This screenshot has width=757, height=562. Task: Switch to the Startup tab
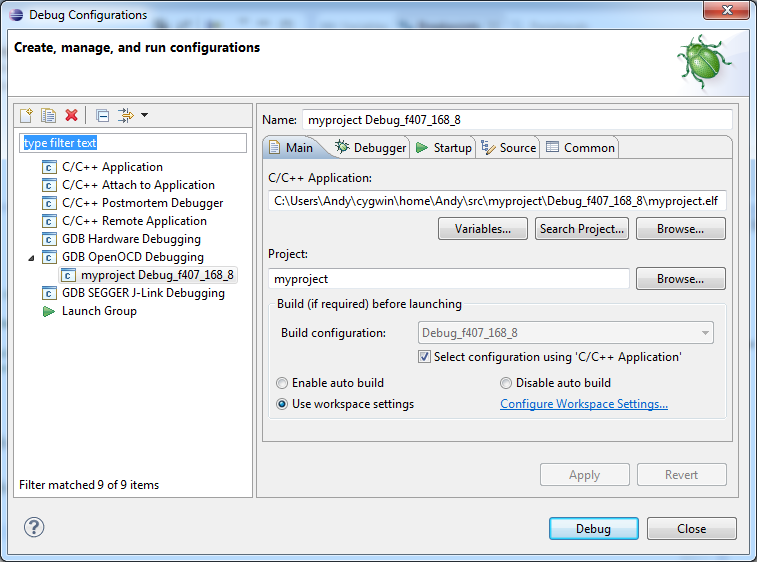pyautogui.click(x=444, y=147)
